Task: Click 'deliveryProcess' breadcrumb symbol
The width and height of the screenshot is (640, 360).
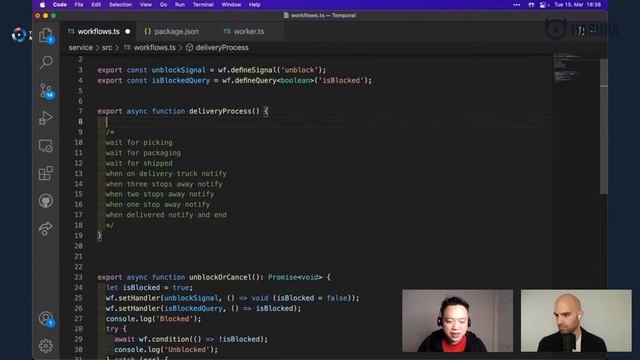Action: tap(222, 48)
